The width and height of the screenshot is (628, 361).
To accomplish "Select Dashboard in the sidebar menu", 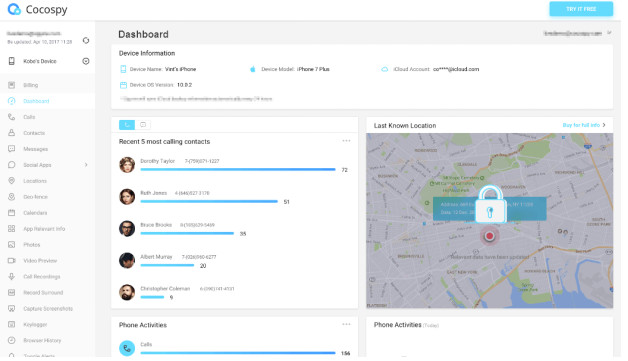I will (x=36, y=101).
